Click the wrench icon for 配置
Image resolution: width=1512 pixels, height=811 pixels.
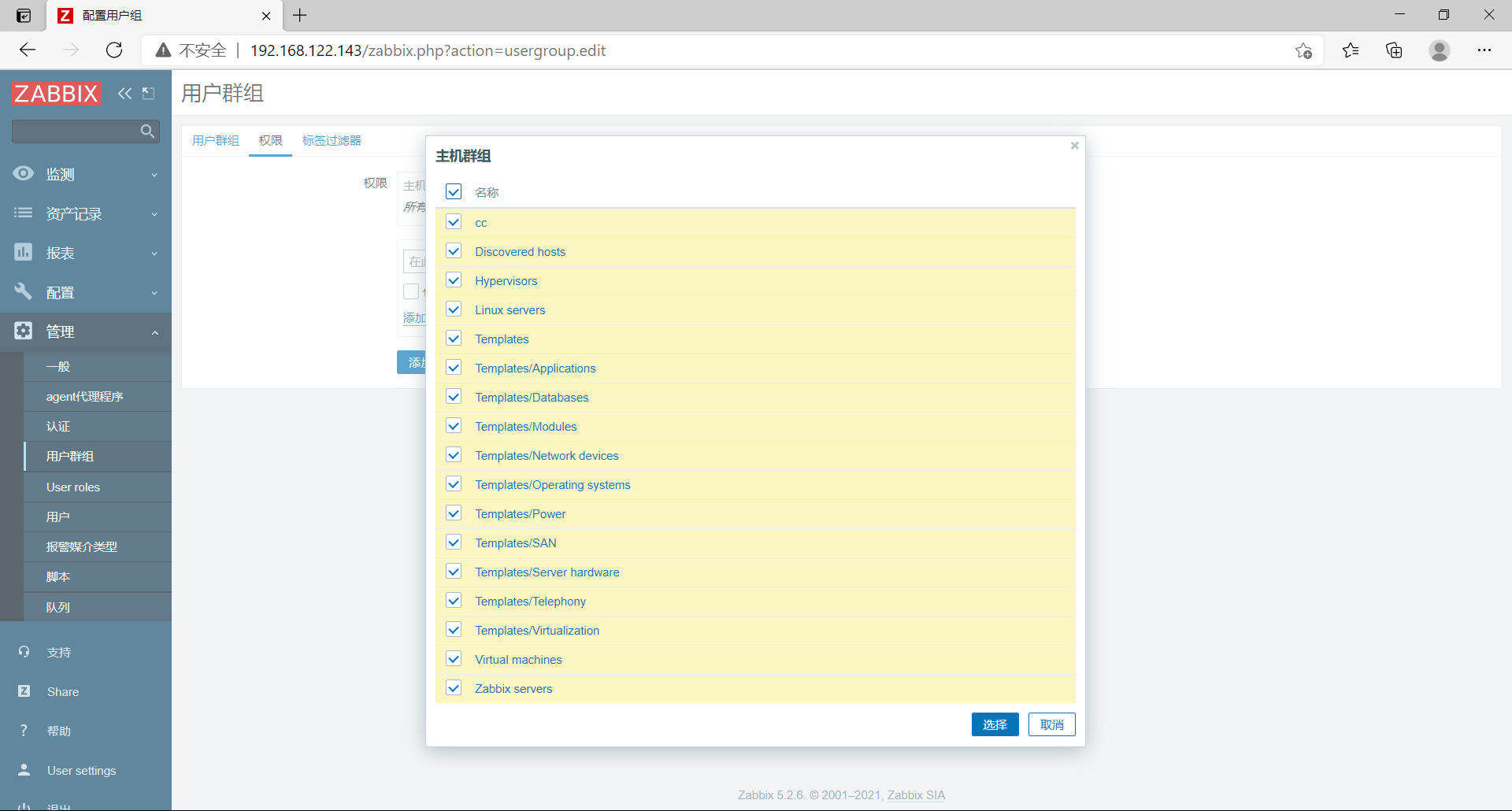[24, 291]
